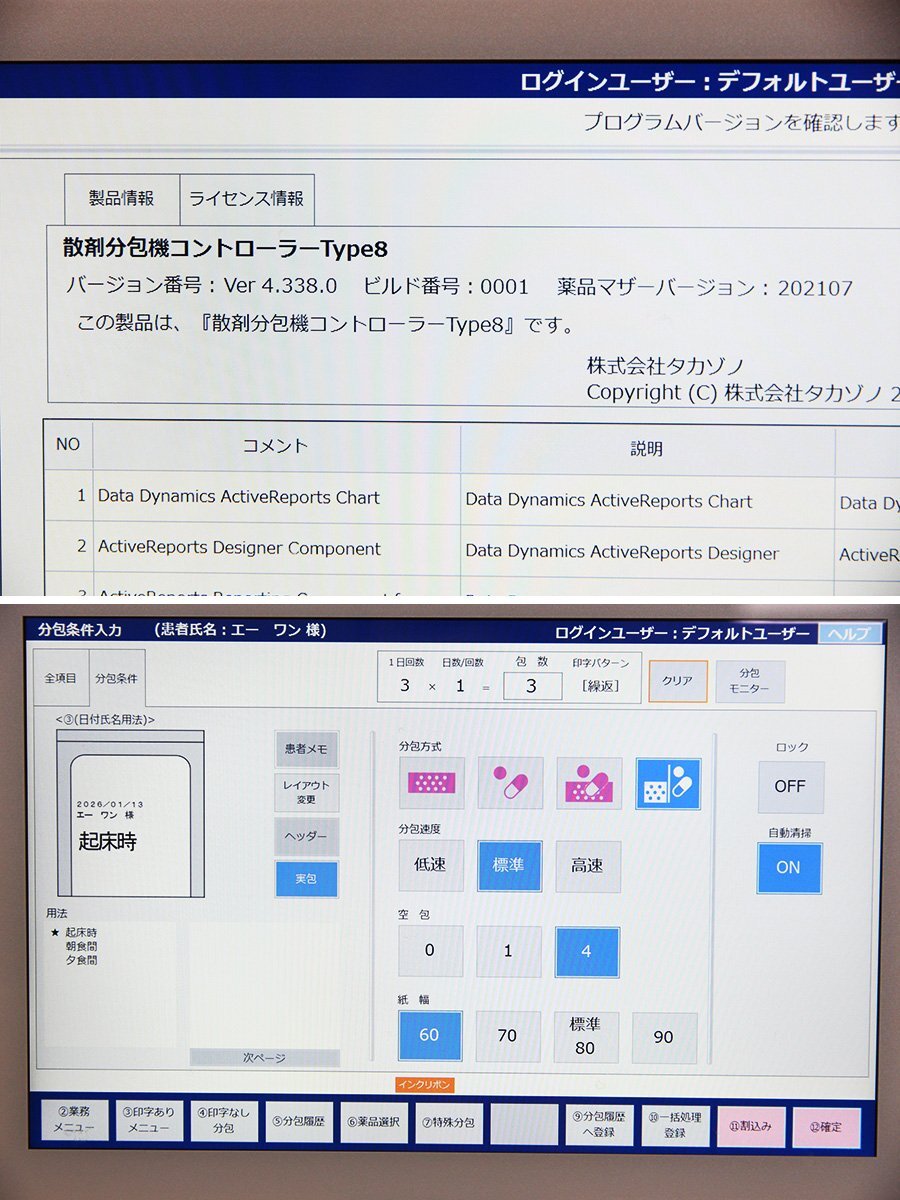Select 朝食間 in the usage list

[x=81, y=946]
